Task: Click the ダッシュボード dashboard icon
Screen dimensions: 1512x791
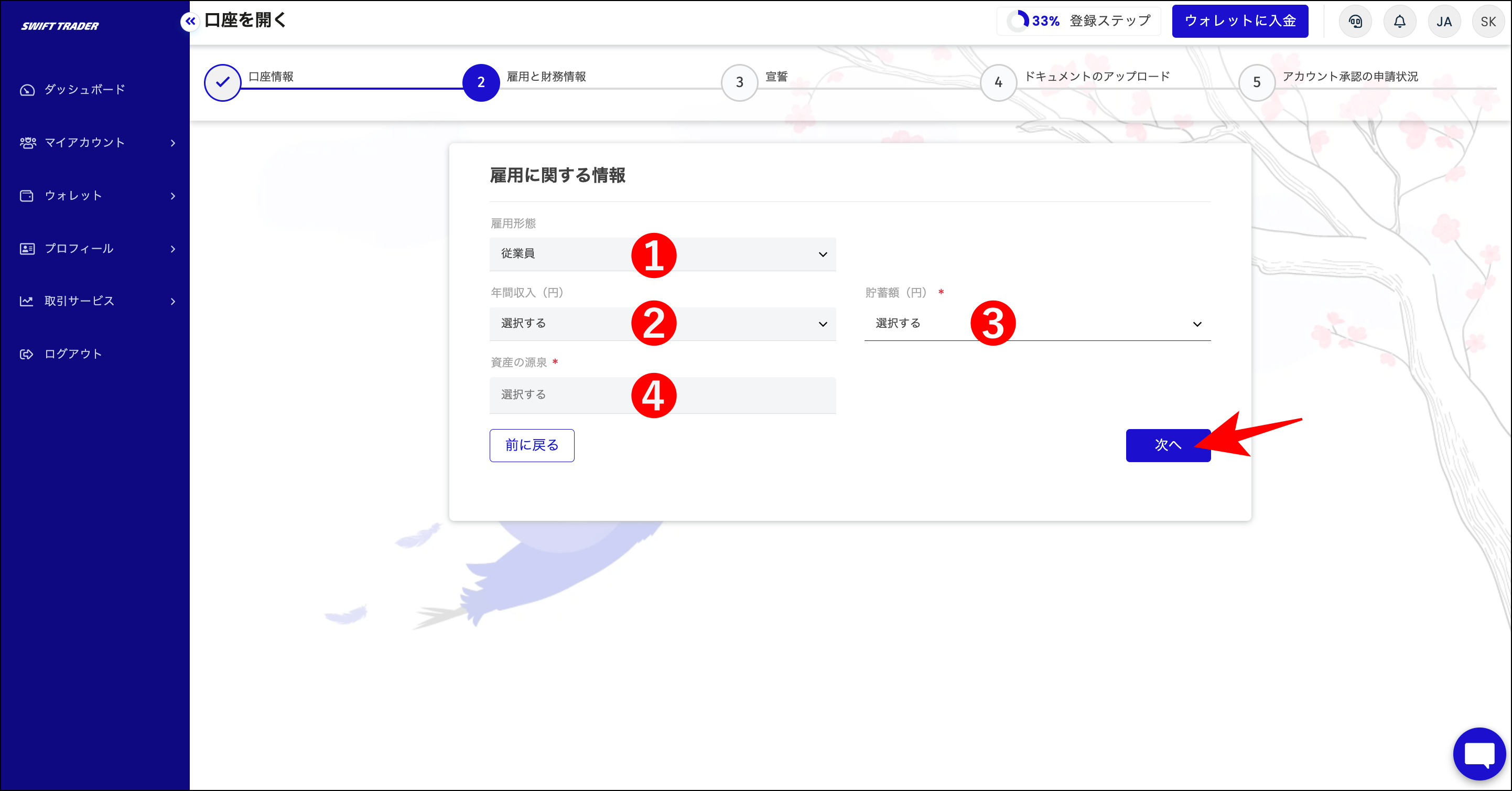Action: tap(27, 90)
